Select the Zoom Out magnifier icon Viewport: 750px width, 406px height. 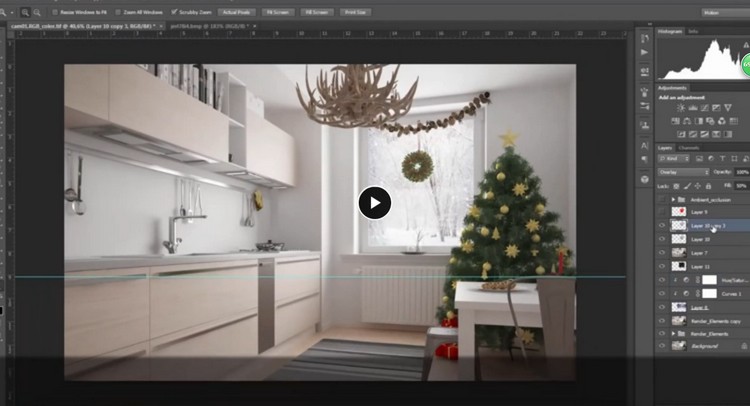pos(37,12)
